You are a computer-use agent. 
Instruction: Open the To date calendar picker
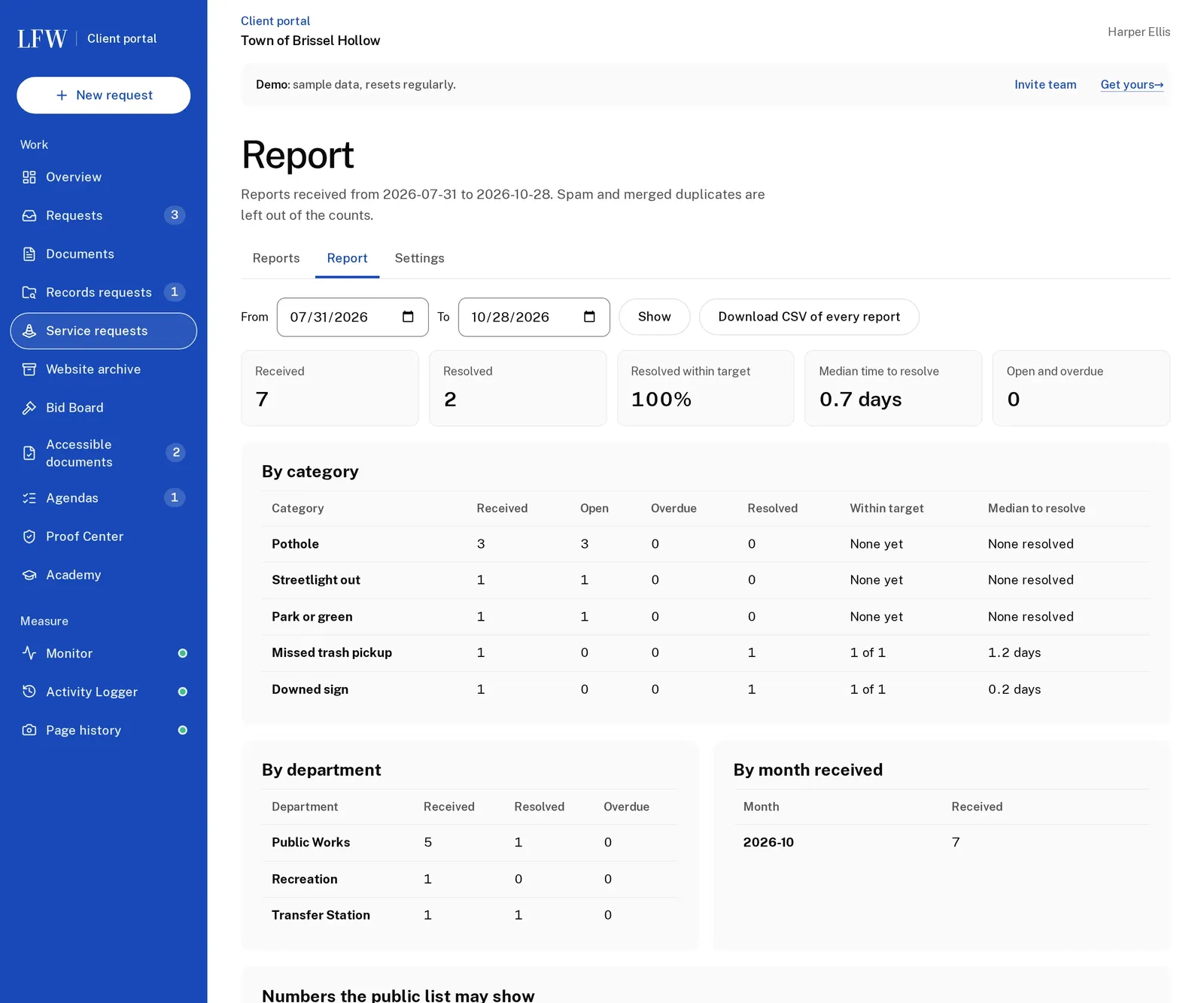[x=589, y=317]
